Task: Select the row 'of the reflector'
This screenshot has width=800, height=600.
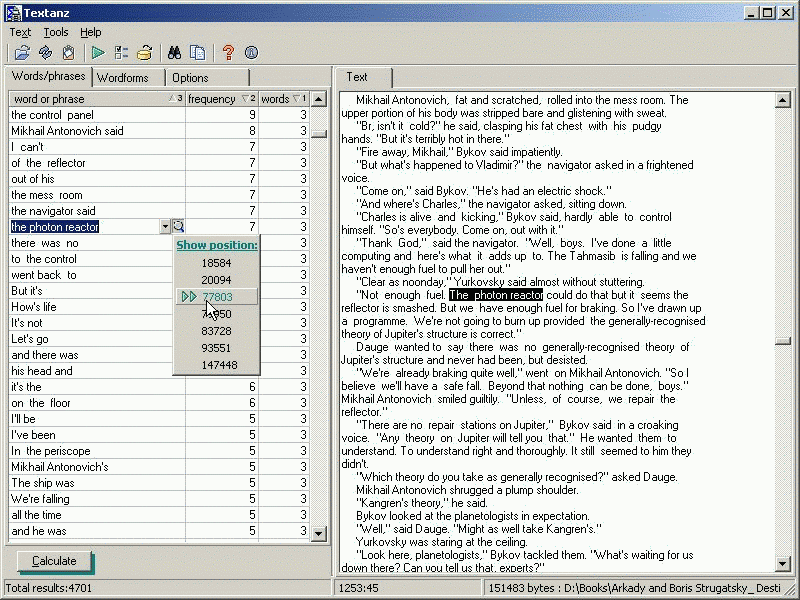Action: pos(159,163)
